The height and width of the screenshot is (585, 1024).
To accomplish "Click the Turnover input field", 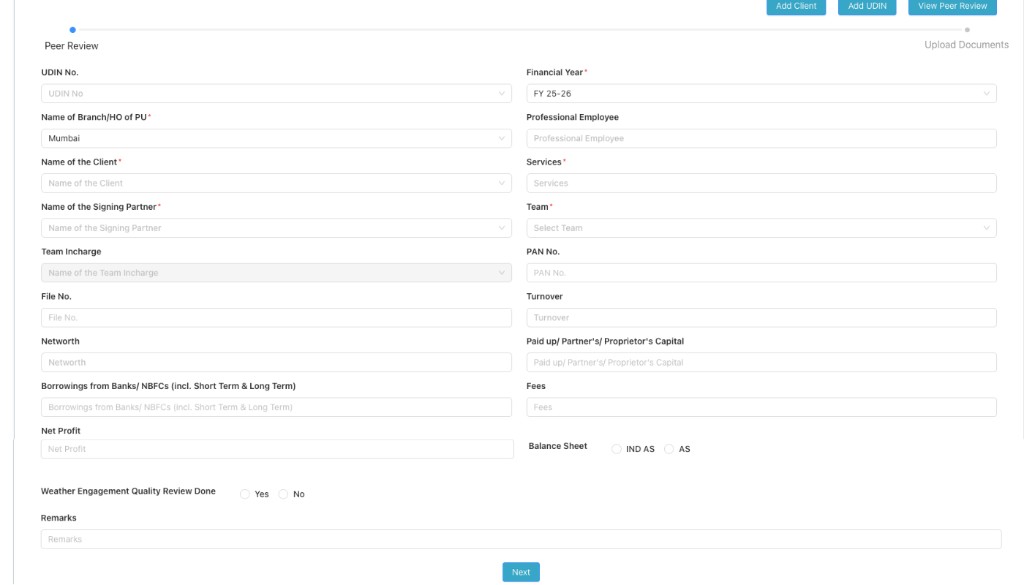I will pos(760,317).
